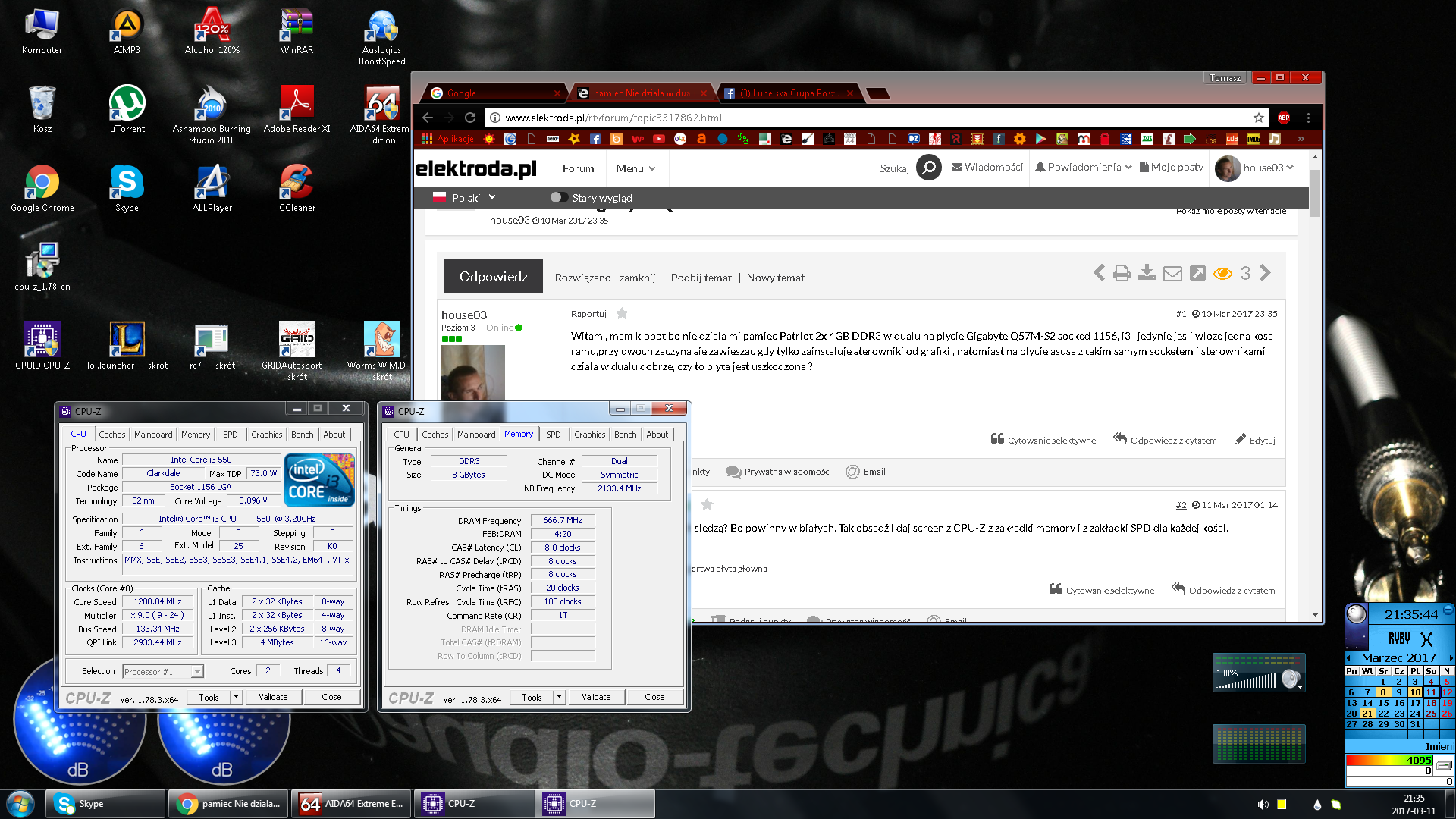Click the Moje posty link
Screen dimensions: 1456x819
1172,168
